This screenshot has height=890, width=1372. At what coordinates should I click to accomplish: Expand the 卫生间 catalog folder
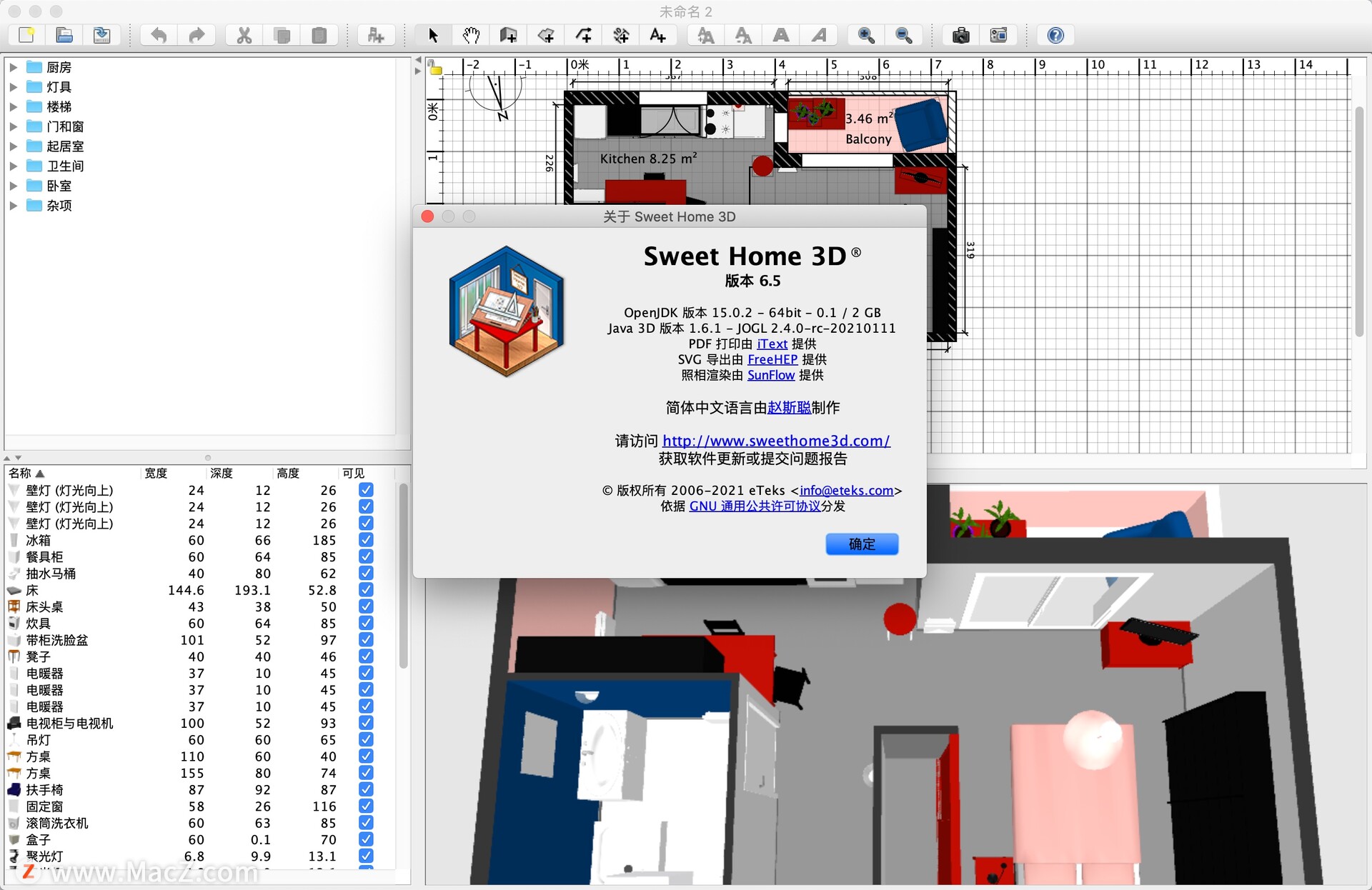coord(13,166)
